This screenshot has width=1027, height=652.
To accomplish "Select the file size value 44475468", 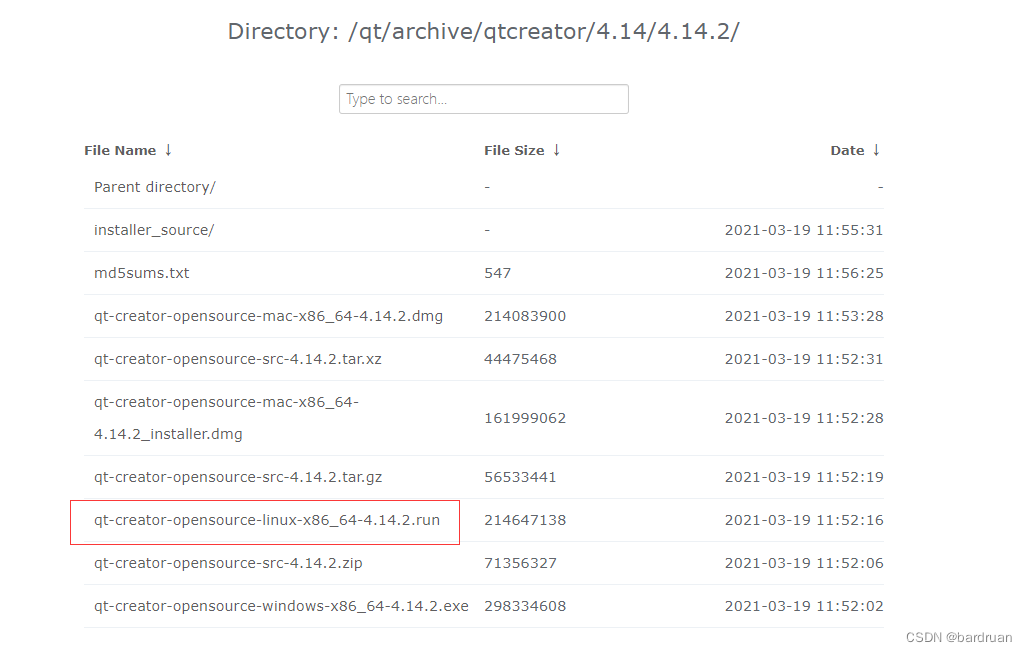I will pos(521,359).
